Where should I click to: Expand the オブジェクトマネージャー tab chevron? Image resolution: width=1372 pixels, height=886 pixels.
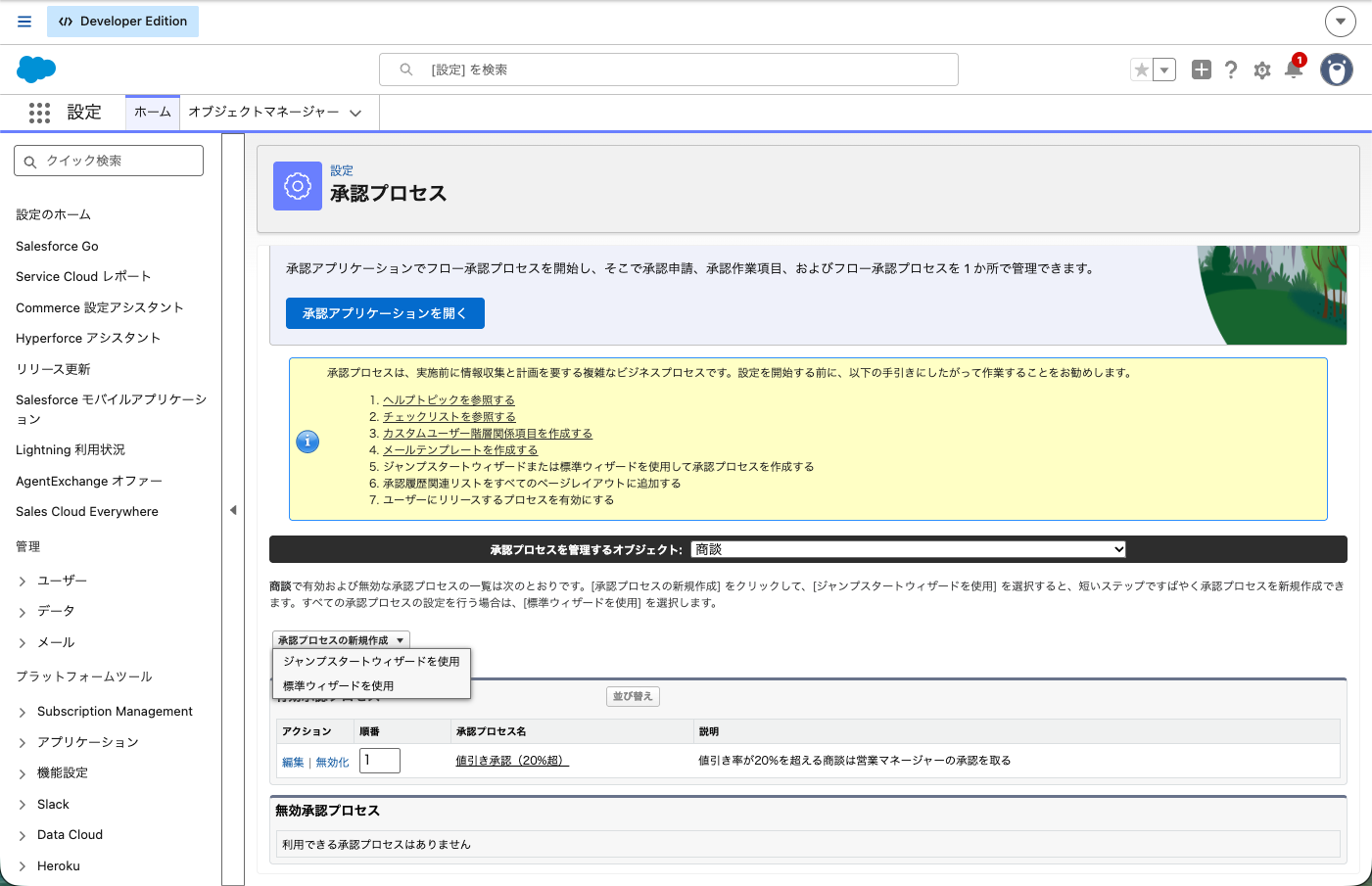point(355,114)
